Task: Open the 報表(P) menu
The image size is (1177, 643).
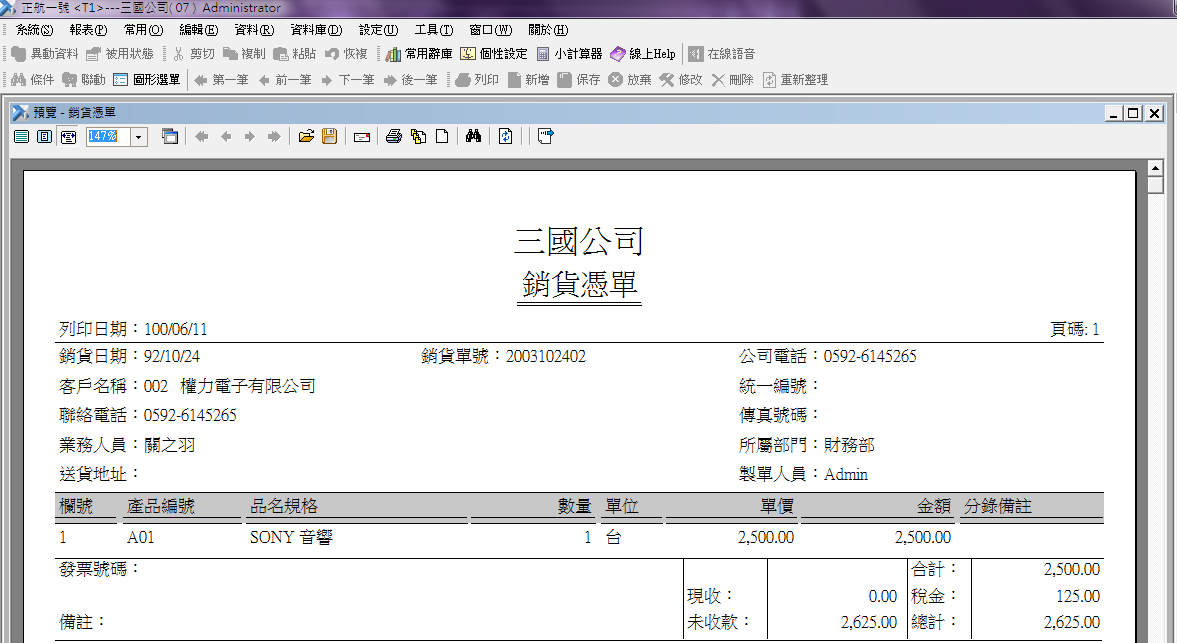Action: coord(88,30)
